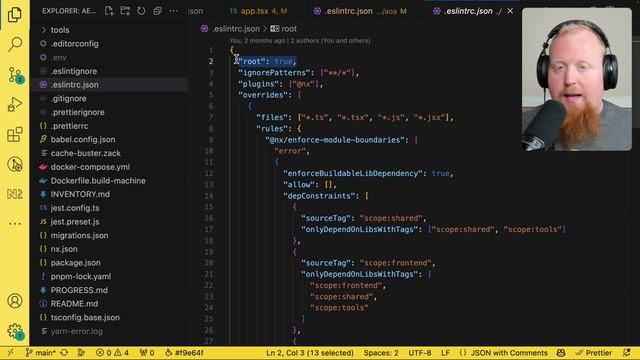
Task: Open the Source Control view
Action: pyautogui.click(x=16, y=75)
